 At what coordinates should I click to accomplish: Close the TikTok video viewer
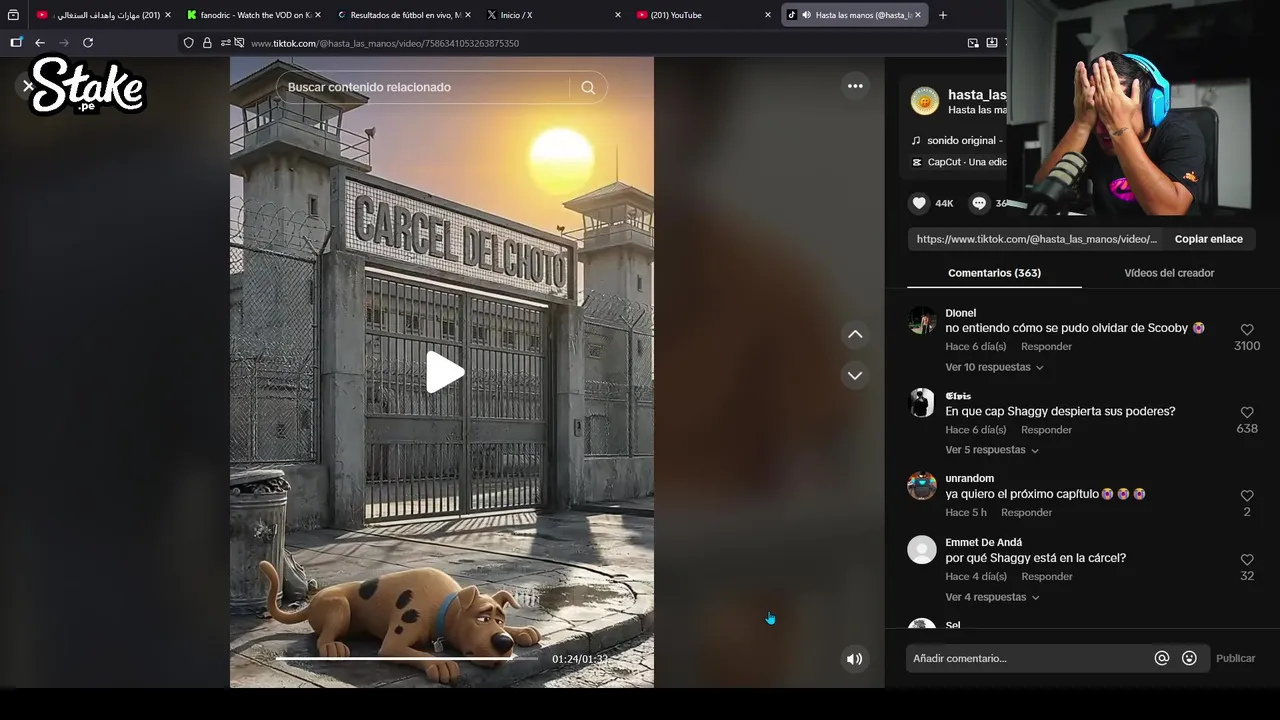tap(28, 86)
